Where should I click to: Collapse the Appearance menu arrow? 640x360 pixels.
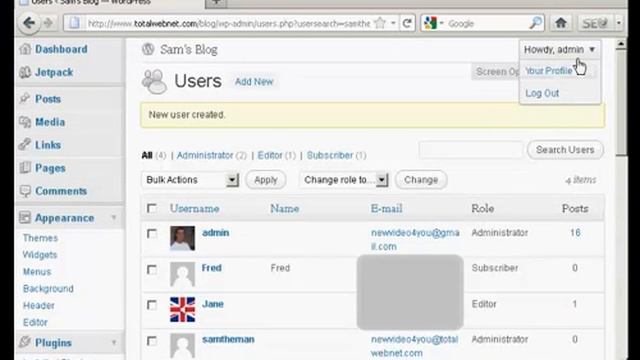point(114,218)
